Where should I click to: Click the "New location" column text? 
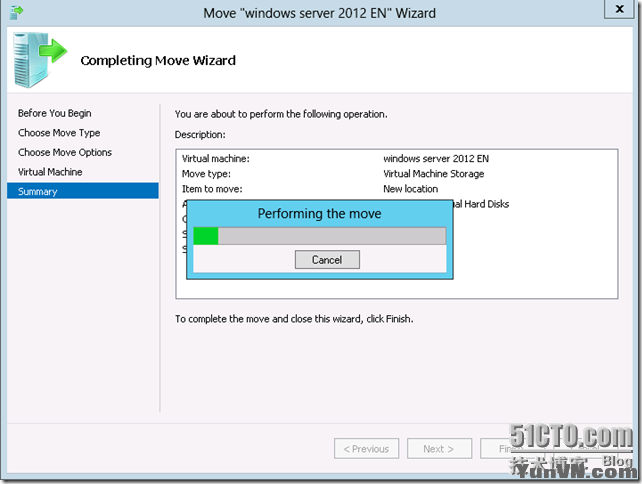coord(411,189)
